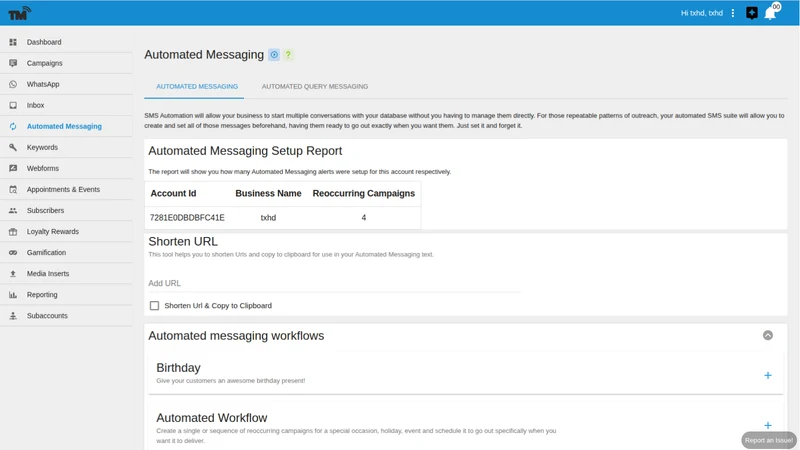The image size is (800, 450).
Task: Click business name txhd cell
Action: 268,217
